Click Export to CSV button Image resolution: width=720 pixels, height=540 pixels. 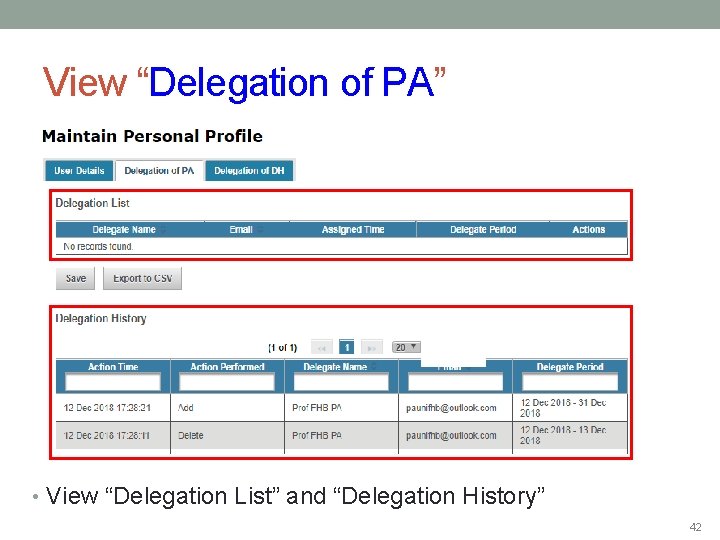(142, 278)
